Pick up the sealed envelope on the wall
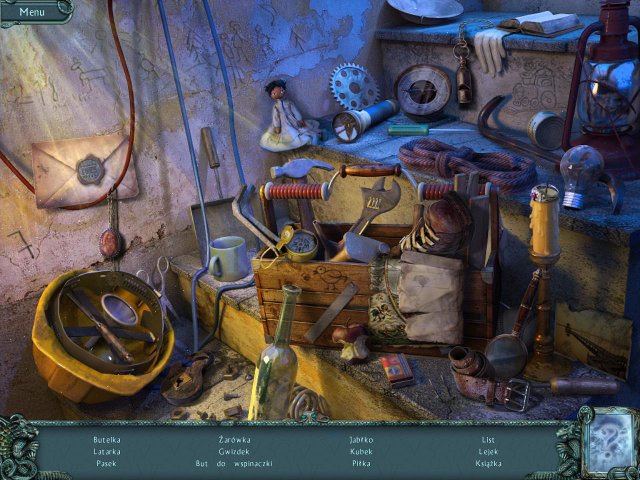 click(x=85, y=171)
